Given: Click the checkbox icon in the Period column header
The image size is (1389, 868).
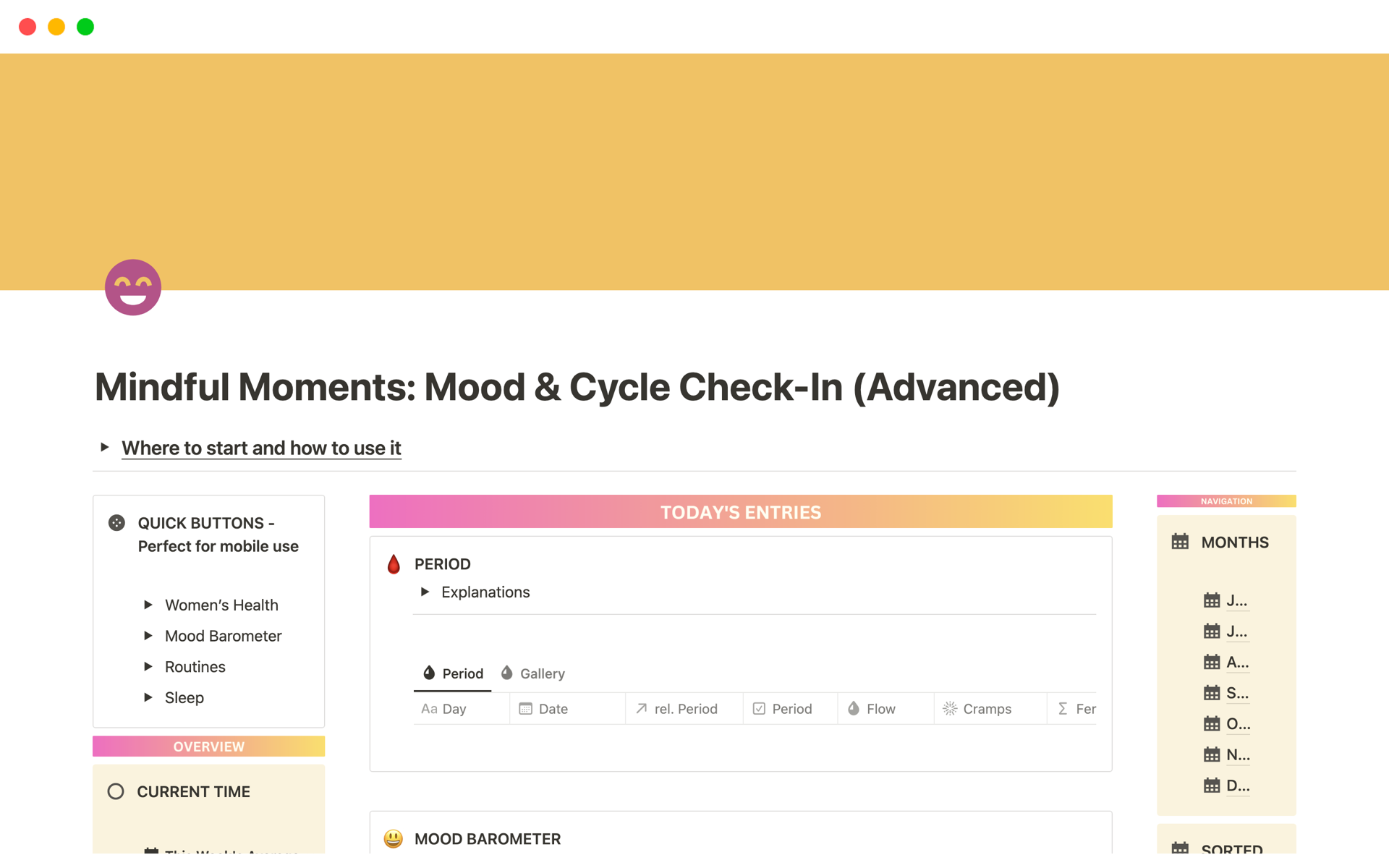Looking at the screenshot, I should pos(759,708).
